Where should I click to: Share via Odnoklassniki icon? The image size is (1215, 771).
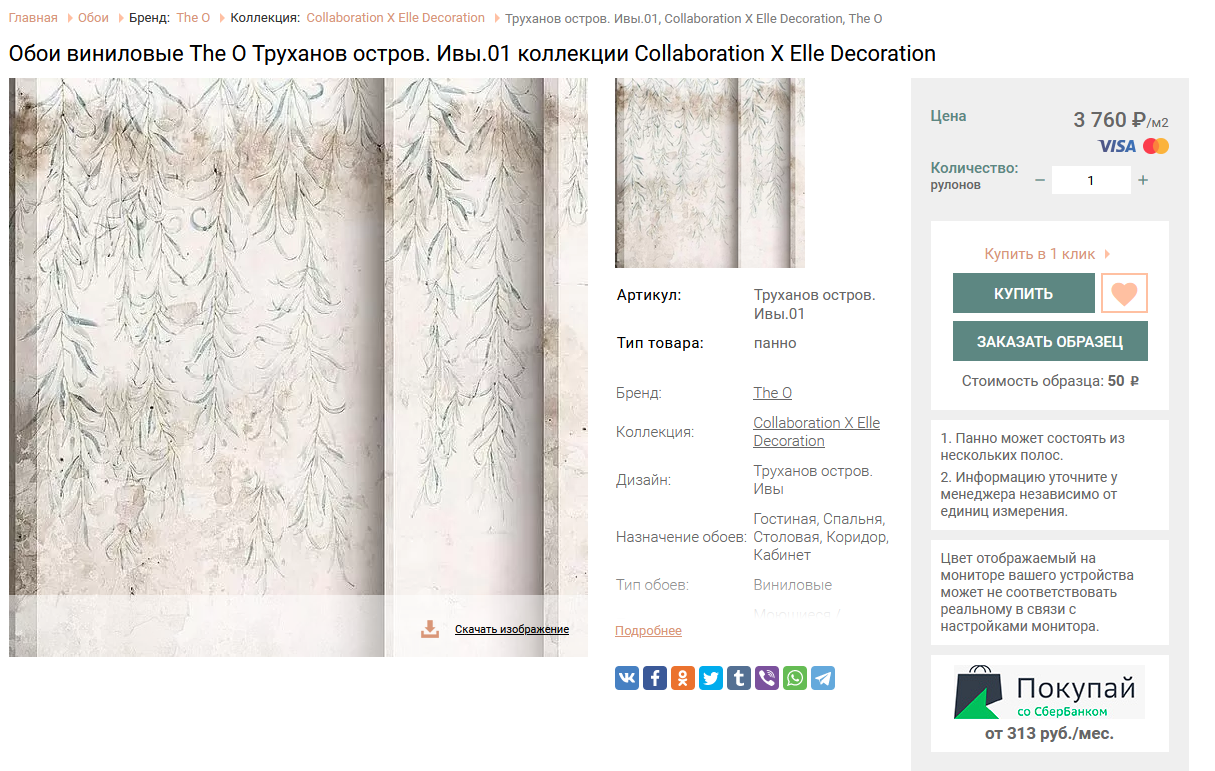coord(683,678)
